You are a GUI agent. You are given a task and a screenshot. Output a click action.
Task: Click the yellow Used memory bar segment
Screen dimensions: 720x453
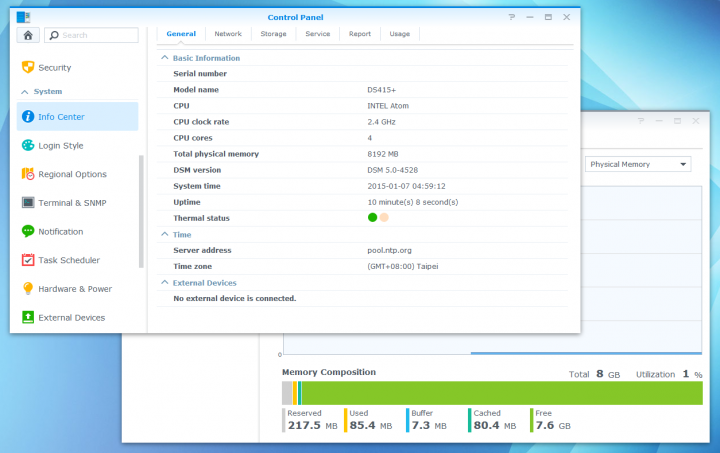point(295,393)
